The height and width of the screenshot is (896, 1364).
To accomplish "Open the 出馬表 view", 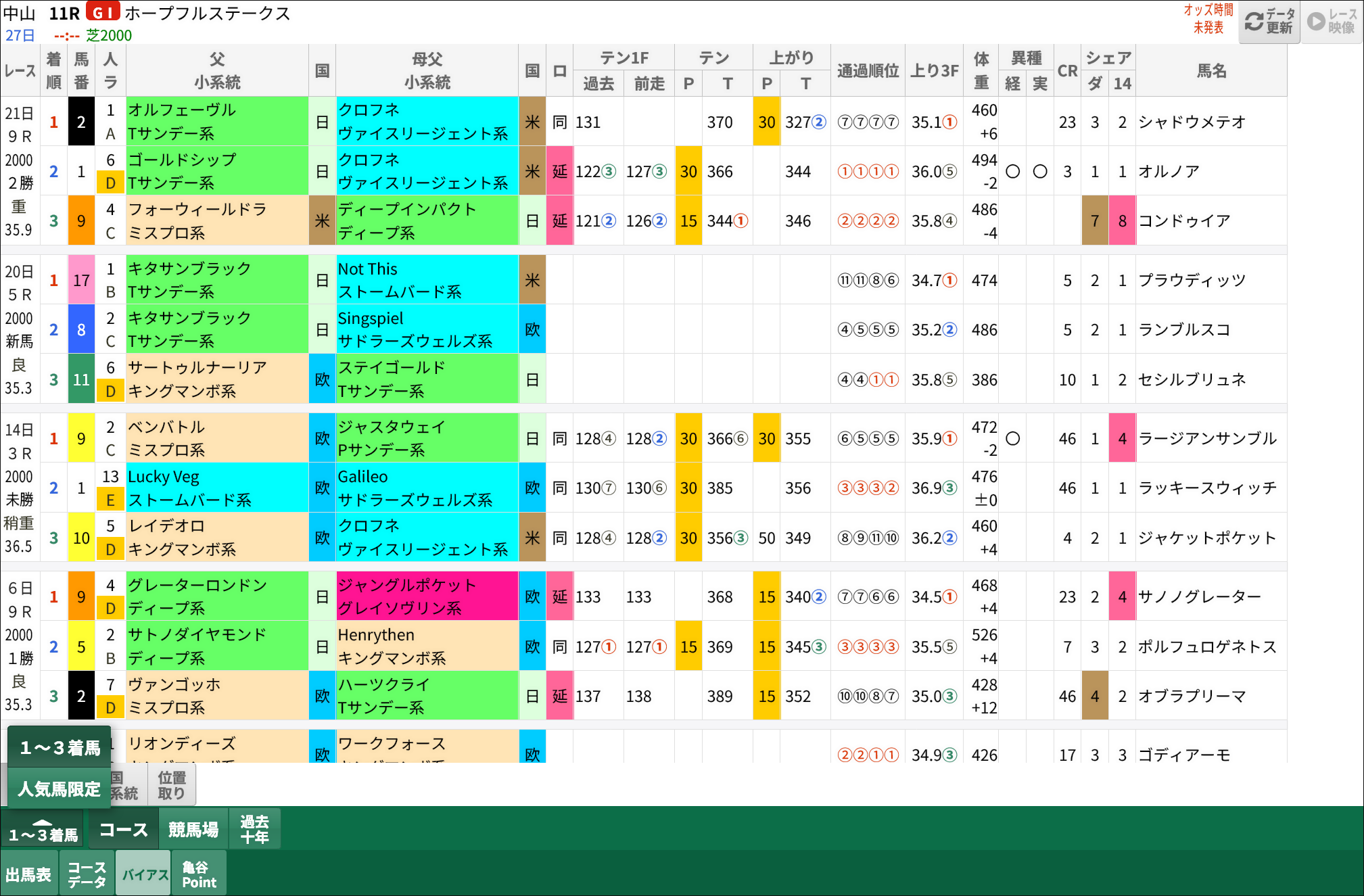I will (29, 873).
